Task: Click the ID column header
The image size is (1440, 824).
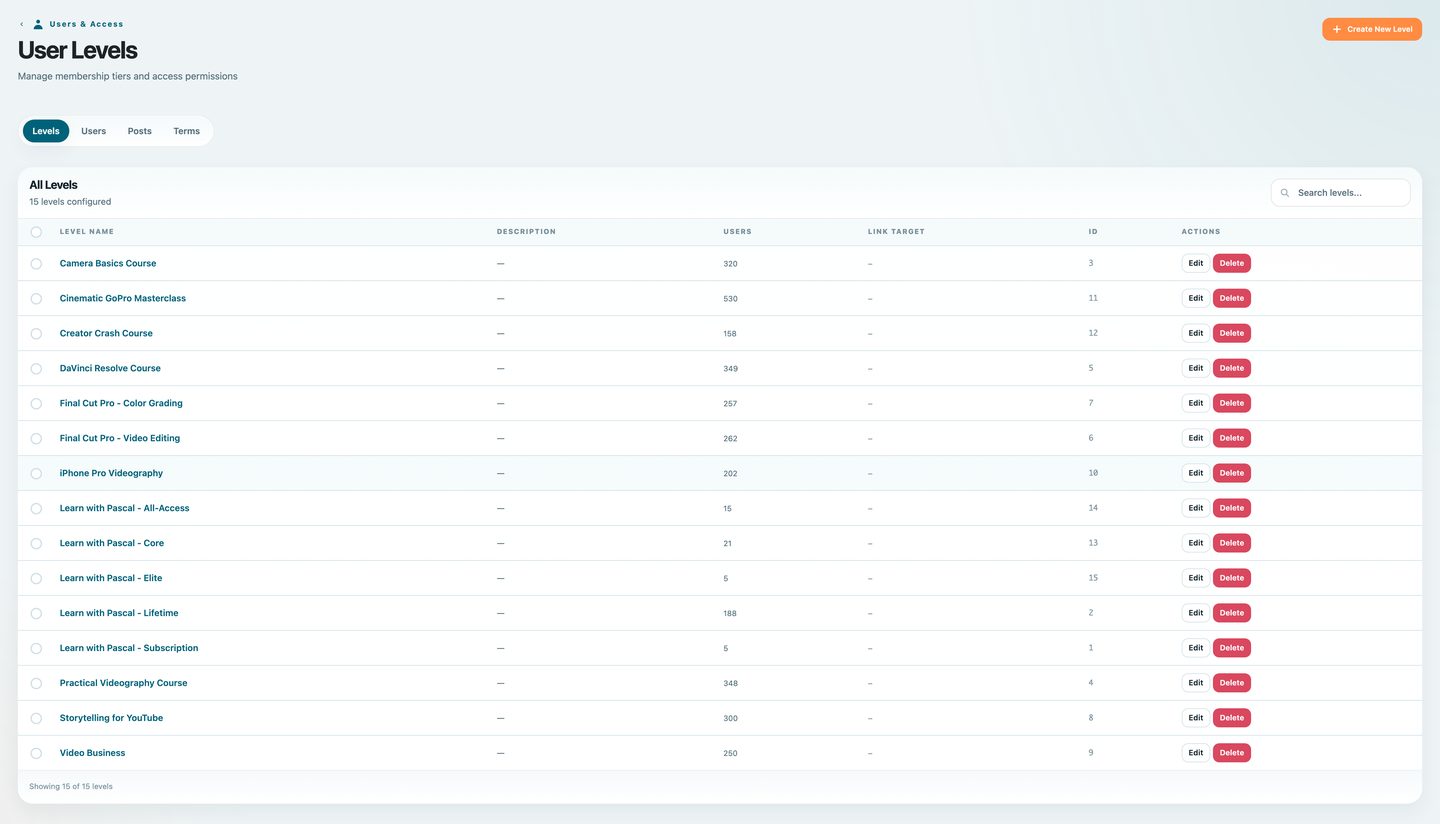Action: pos(1093,232)
